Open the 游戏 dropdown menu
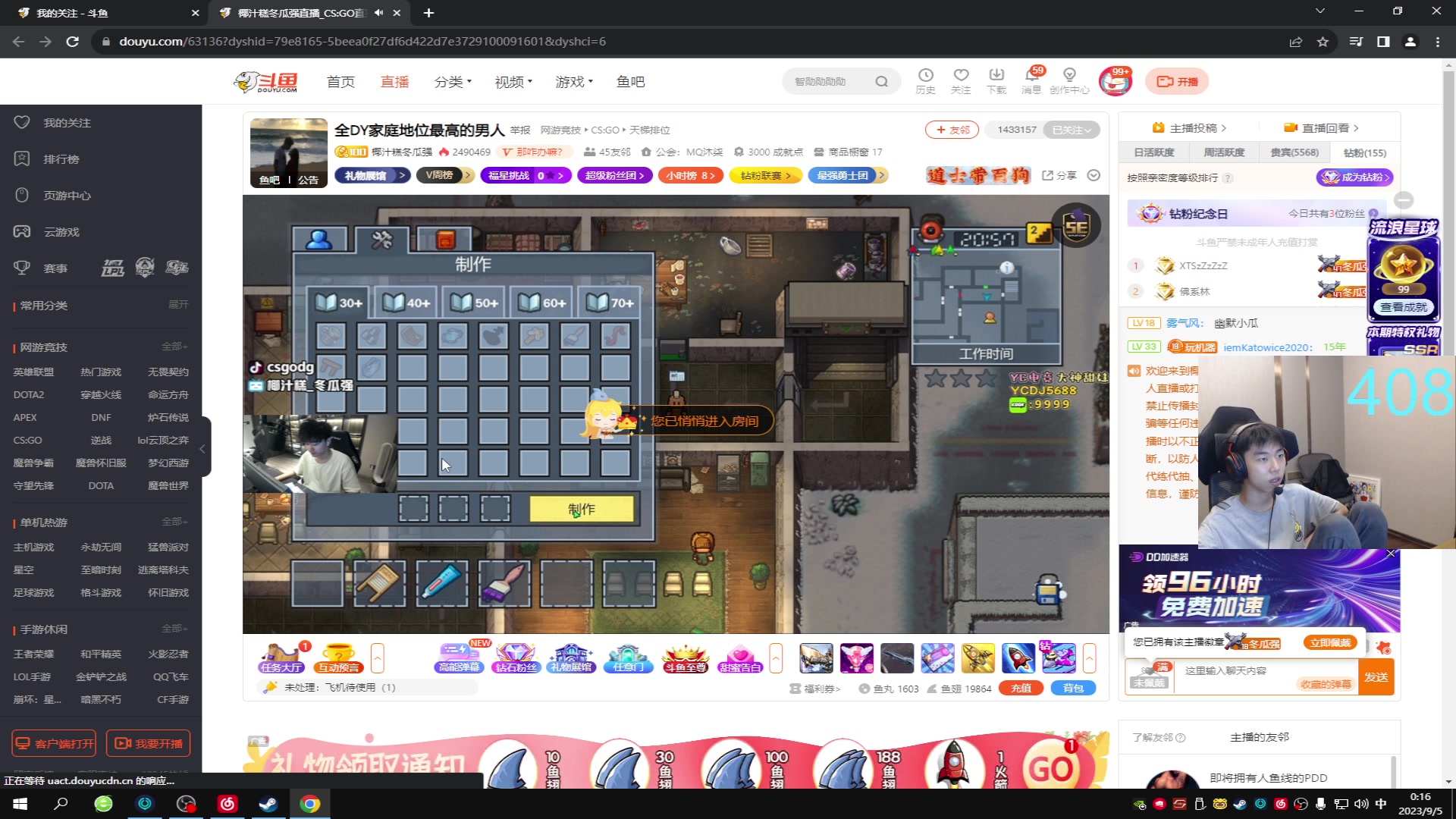Image resolution: width=1456 pixels, height=819 pixels. click(x=574, y=82)
